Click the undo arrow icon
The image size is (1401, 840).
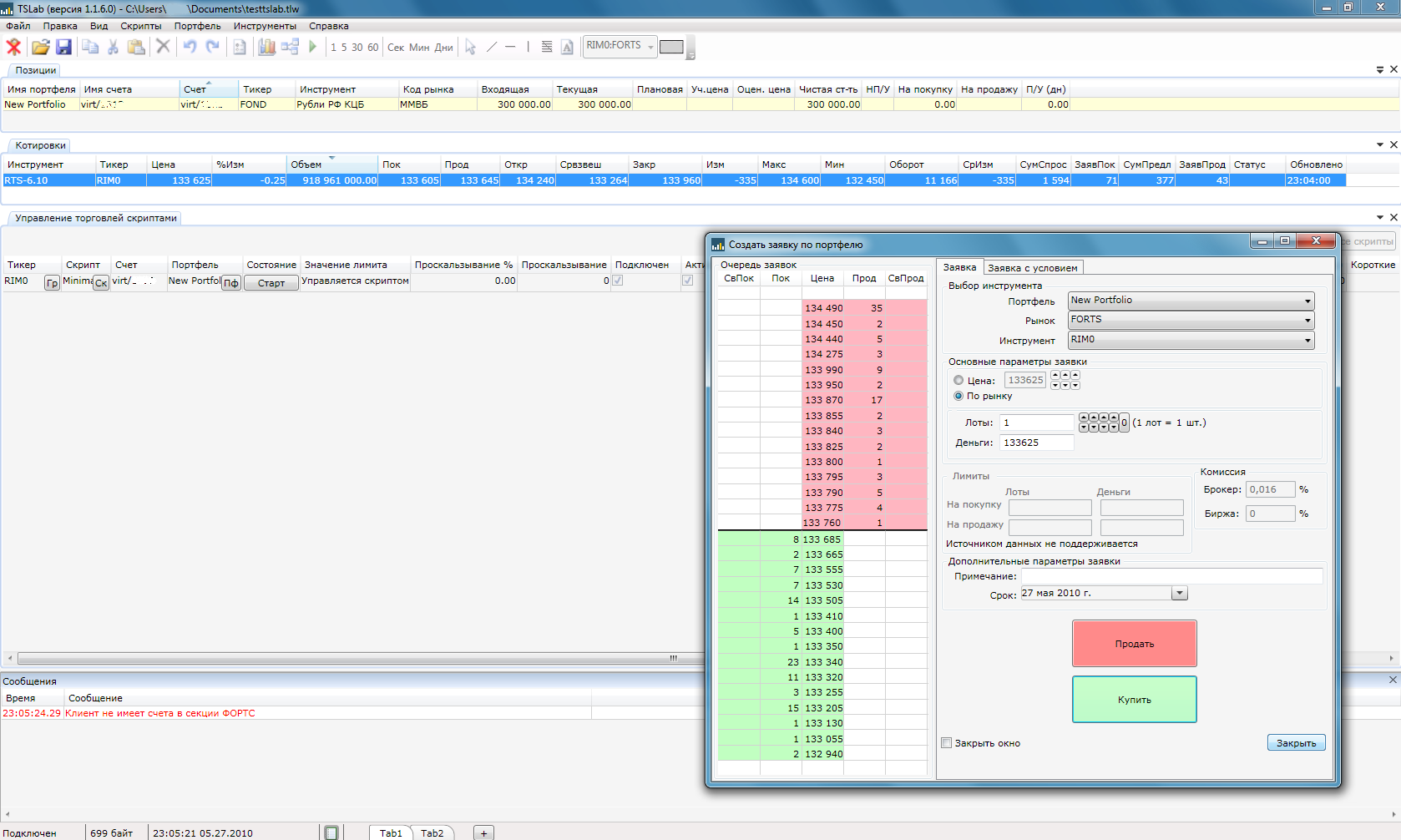(190, 47)
